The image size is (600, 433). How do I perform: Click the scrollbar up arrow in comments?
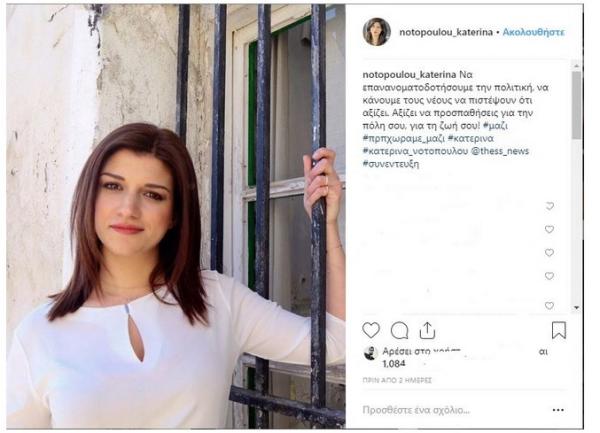pyautogui.click(x=576, y=66)
